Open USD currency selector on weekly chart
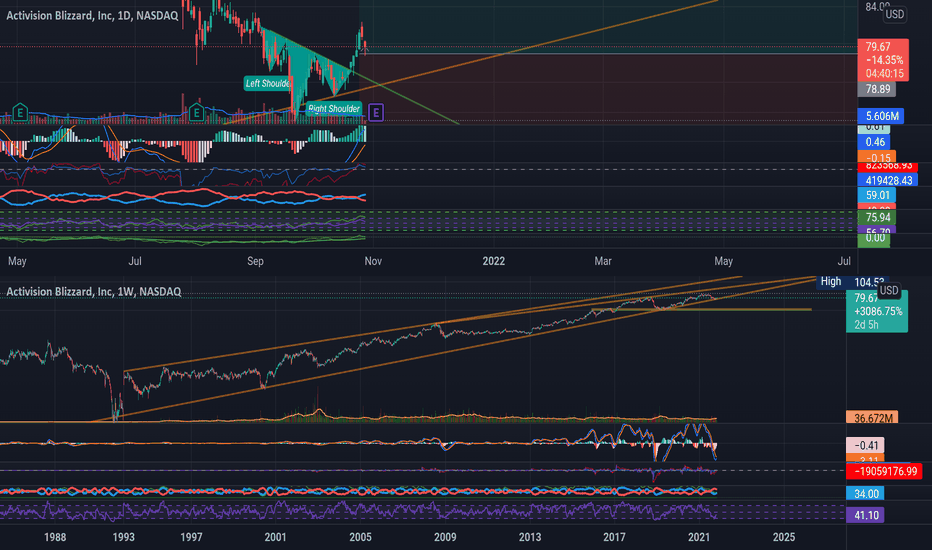The height and width of the screenshot is (550, 932). click(x=889, y=290)
